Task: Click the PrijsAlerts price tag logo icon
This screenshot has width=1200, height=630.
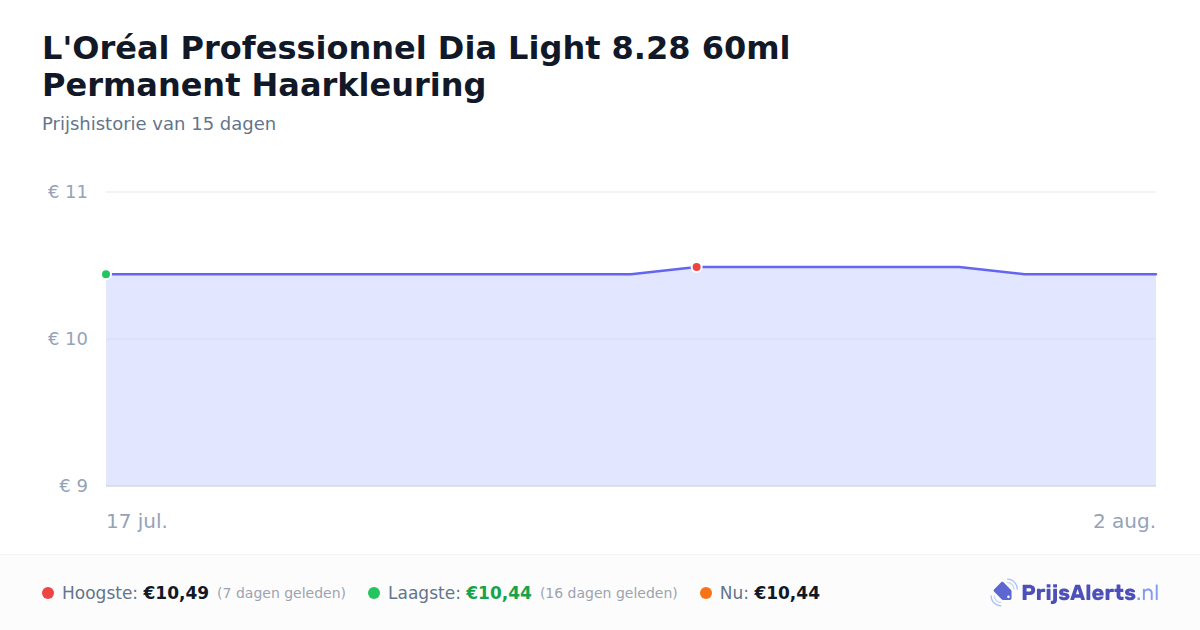Action: [x=1003, y=593]
